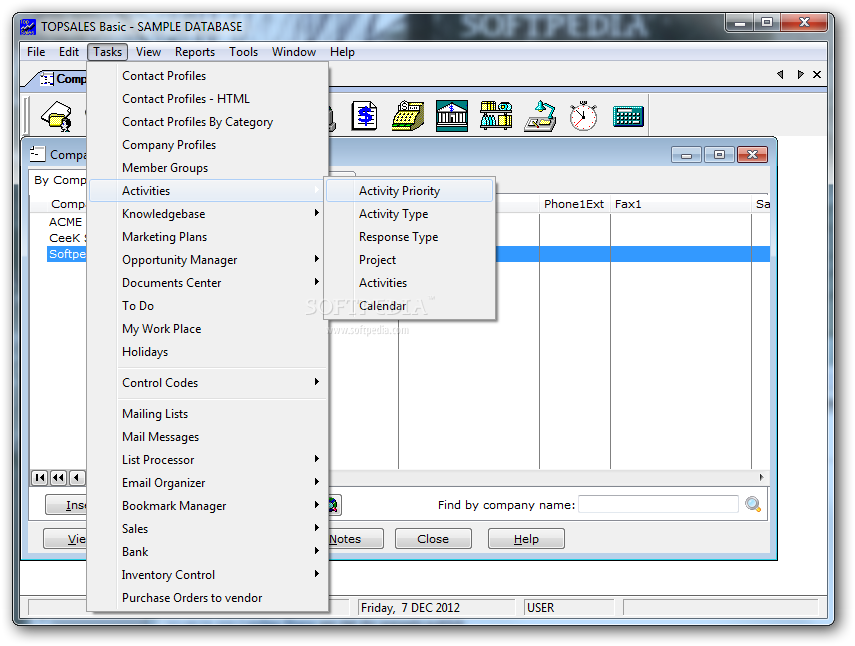Open the Help menu
Image resolution: width=855 pixels, height=646 pixels.
(342, 52)
